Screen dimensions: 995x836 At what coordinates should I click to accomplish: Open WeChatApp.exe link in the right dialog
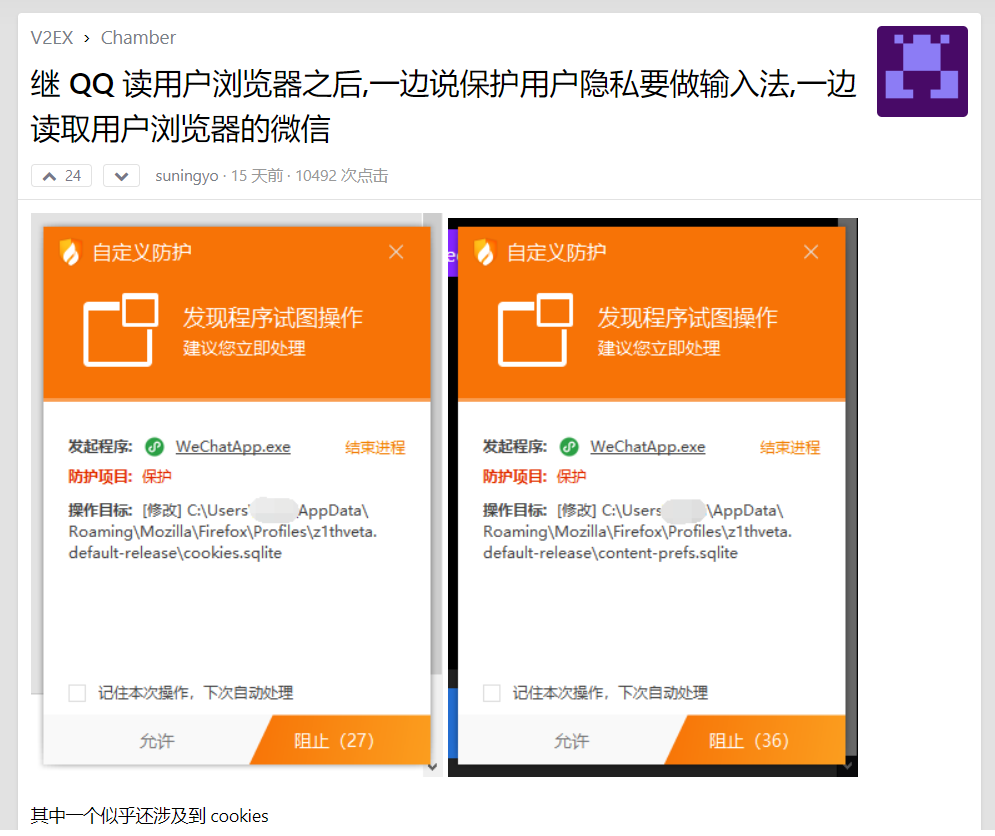coord(648,447)
